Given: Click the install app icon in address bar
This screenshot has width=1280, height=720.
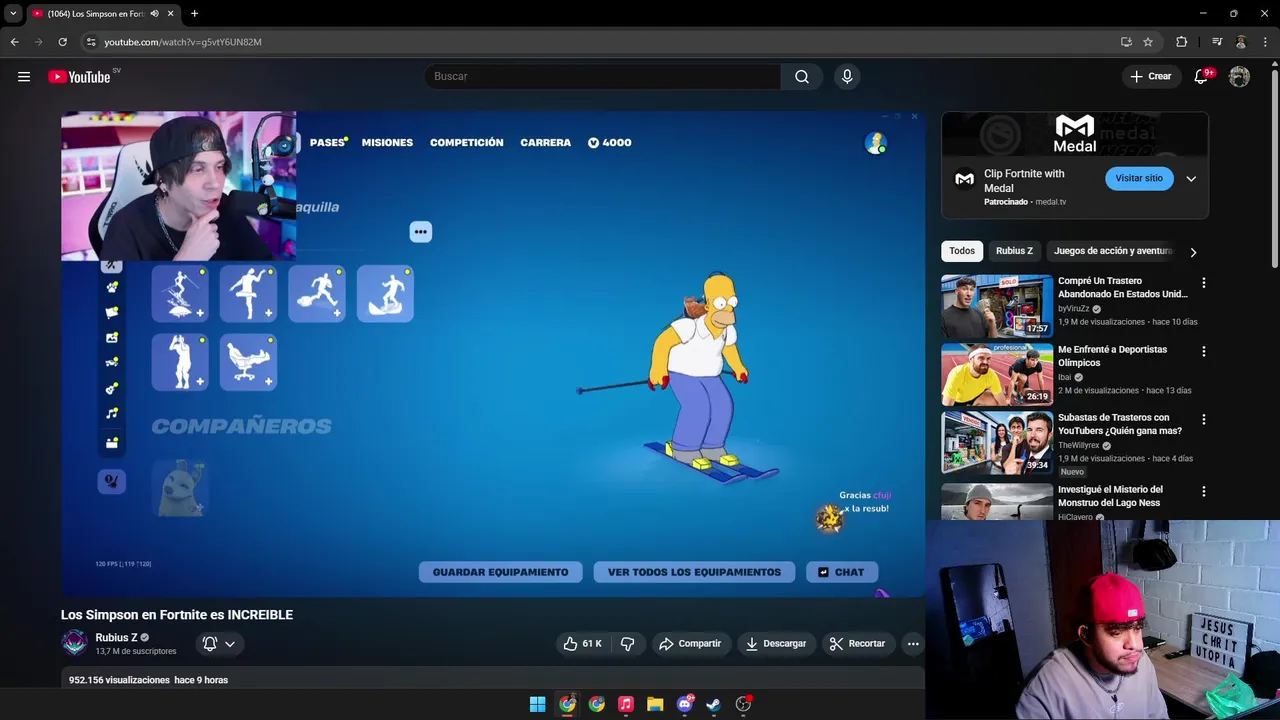Looking at the screenshot, I should pyautogui.click(x=1126, y=42).
